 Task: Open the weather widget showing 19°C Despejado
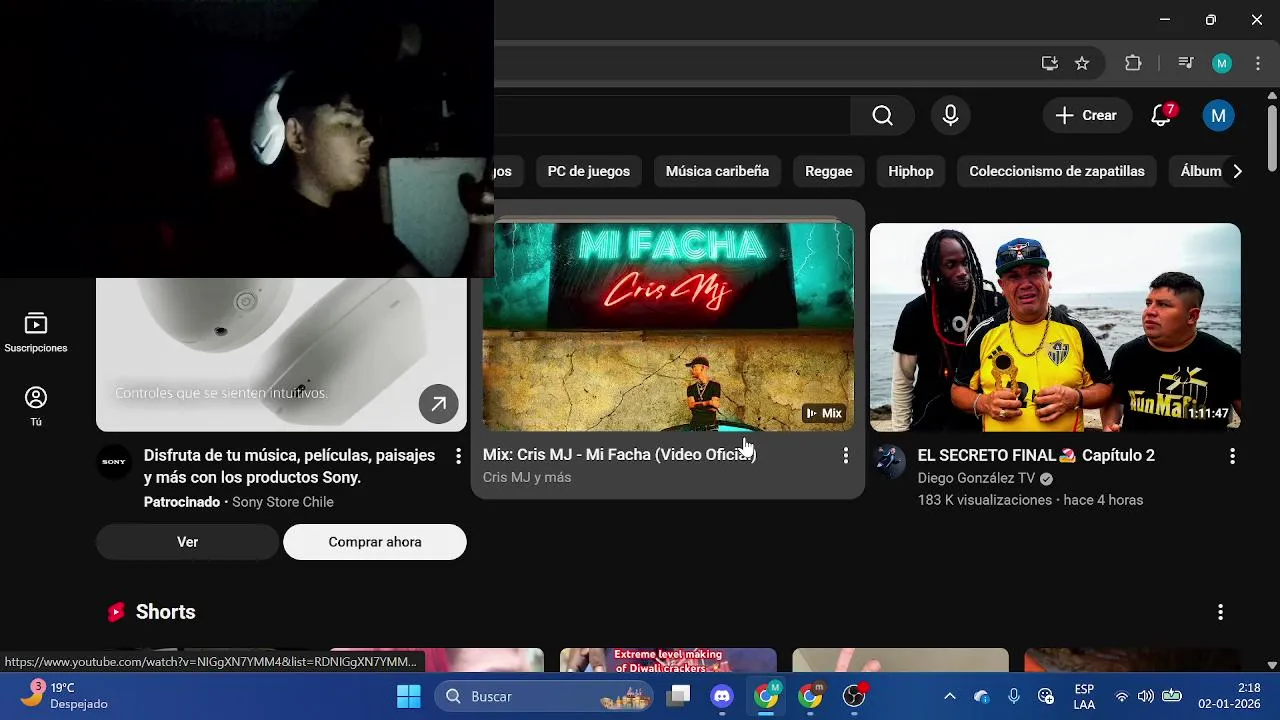65,696
